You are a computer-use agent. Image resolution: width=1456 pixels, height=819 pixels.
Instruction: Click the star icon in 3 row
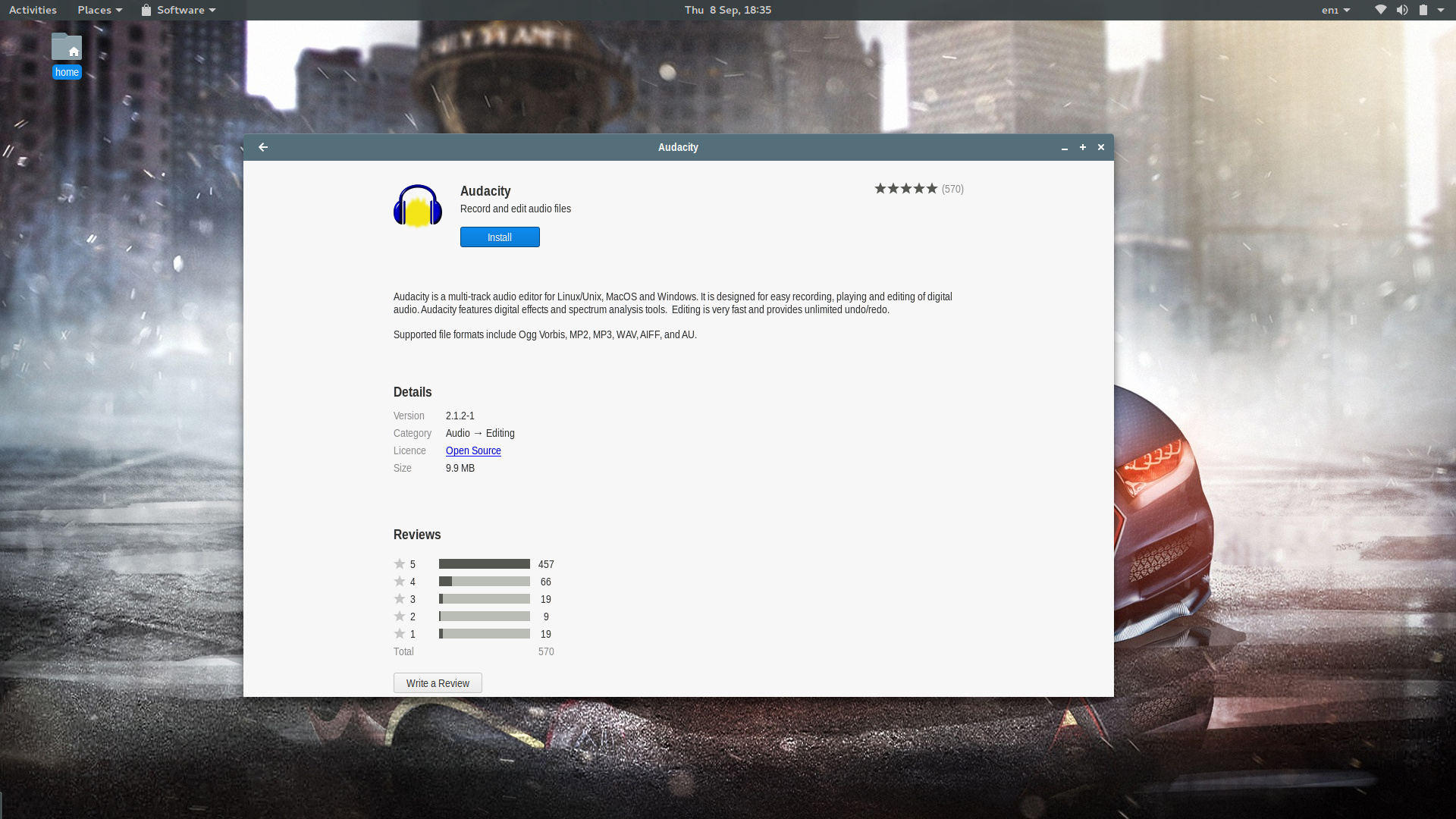pos(400,598)
